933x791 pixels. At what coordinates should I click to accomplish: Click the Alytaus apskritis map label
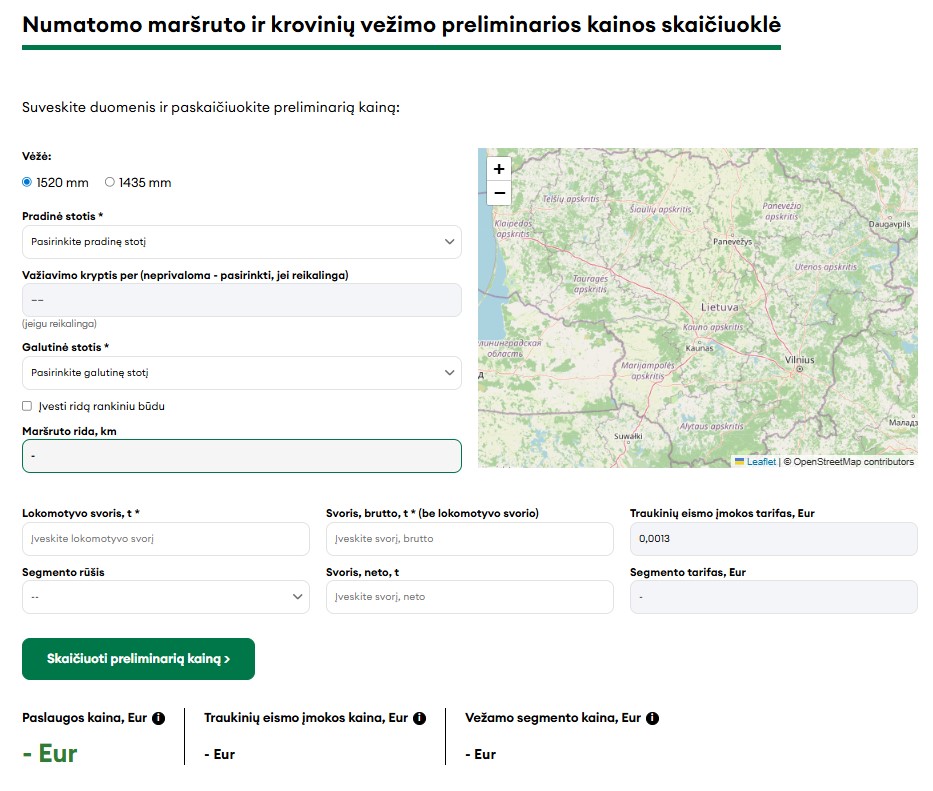click(712, 426)
